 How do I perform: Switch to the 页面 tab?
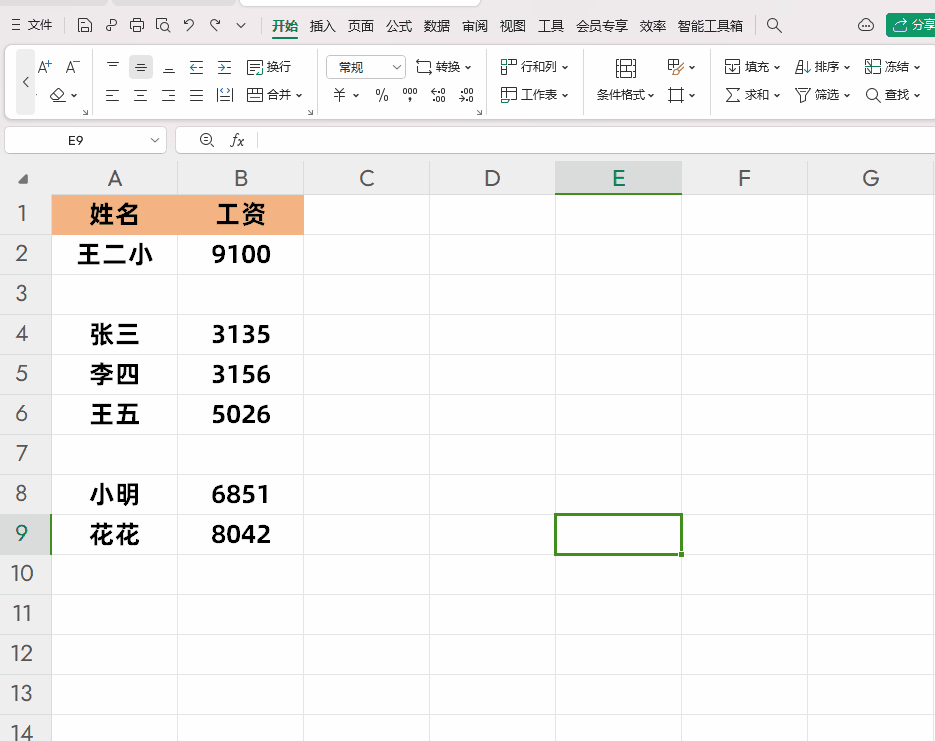[x=361, y=26]
